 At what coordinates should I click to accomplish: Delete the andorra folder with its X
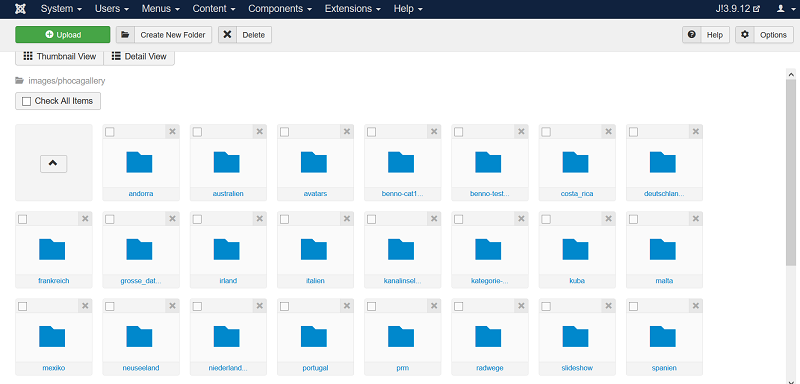[x=172, y=132]
